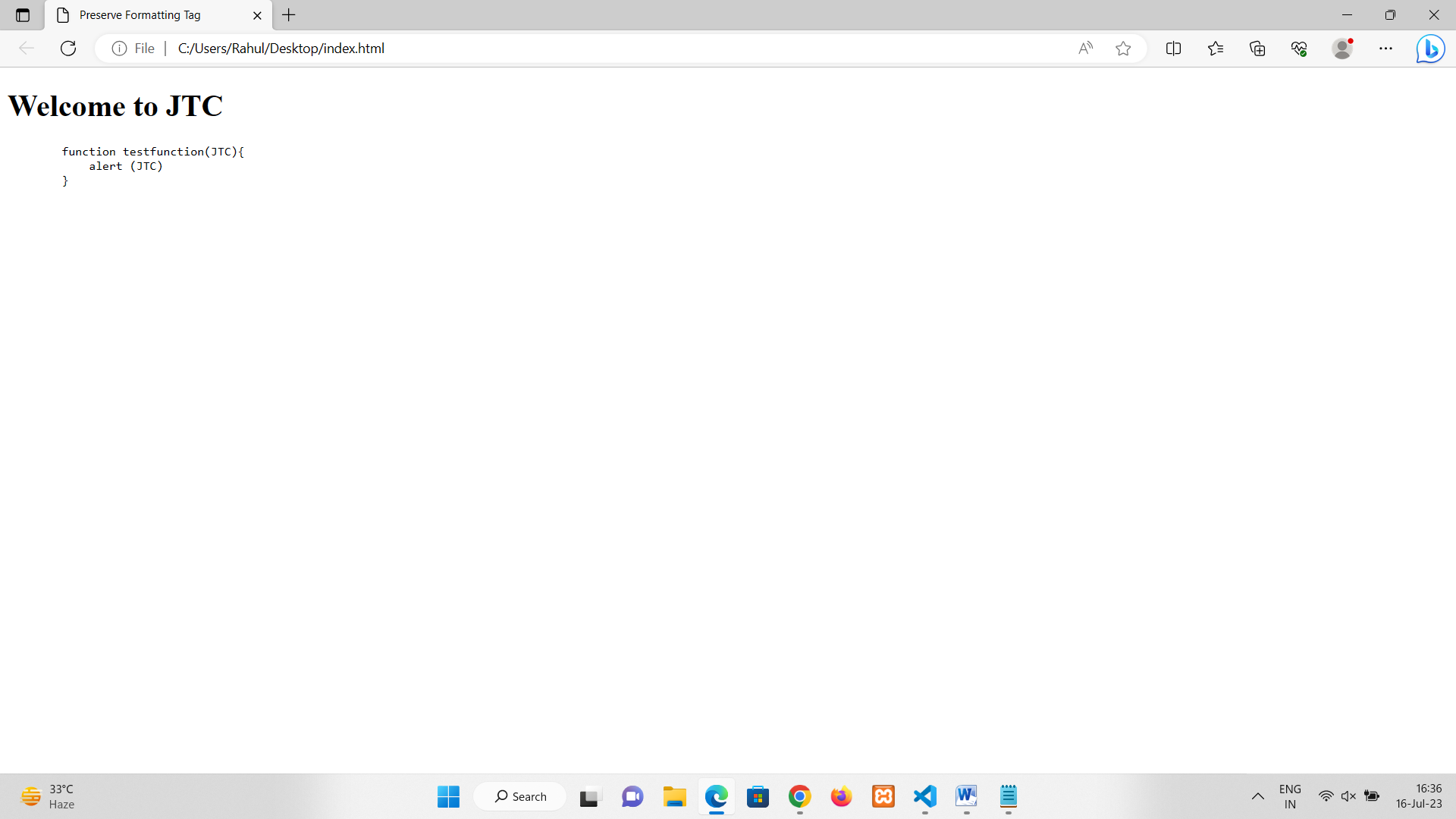Click the taskbar Search box
Image resolution: width=1456 pixels, height=819 pixels.
520,796
